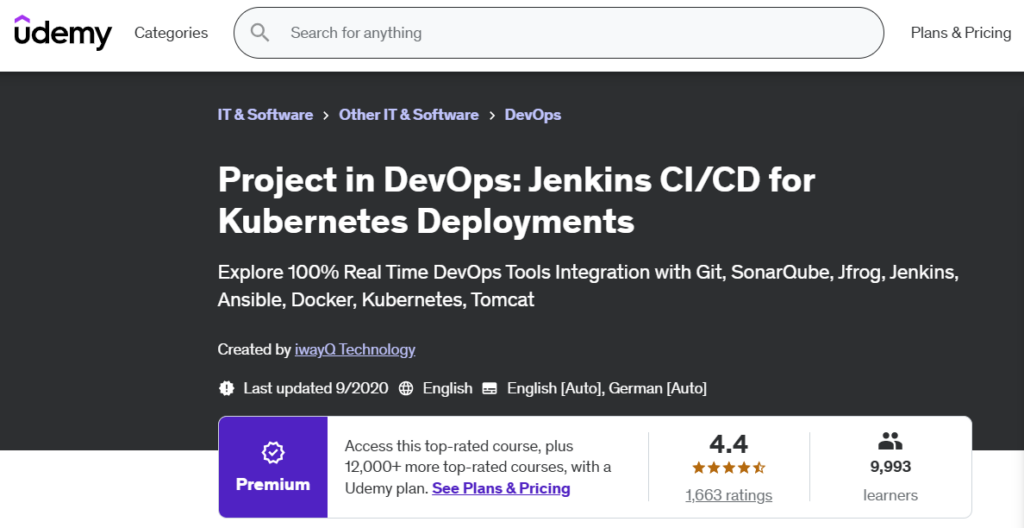
Task: Click the closed captions icon
Action: 490,388
